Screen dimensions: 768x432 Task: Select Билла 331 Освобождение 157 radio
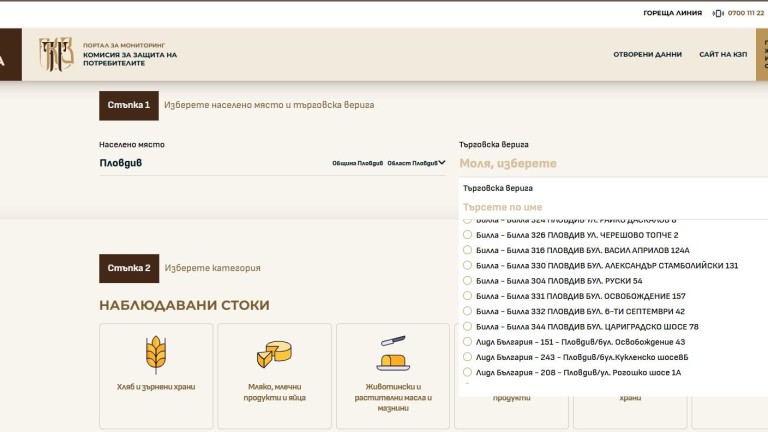[467, 295]
